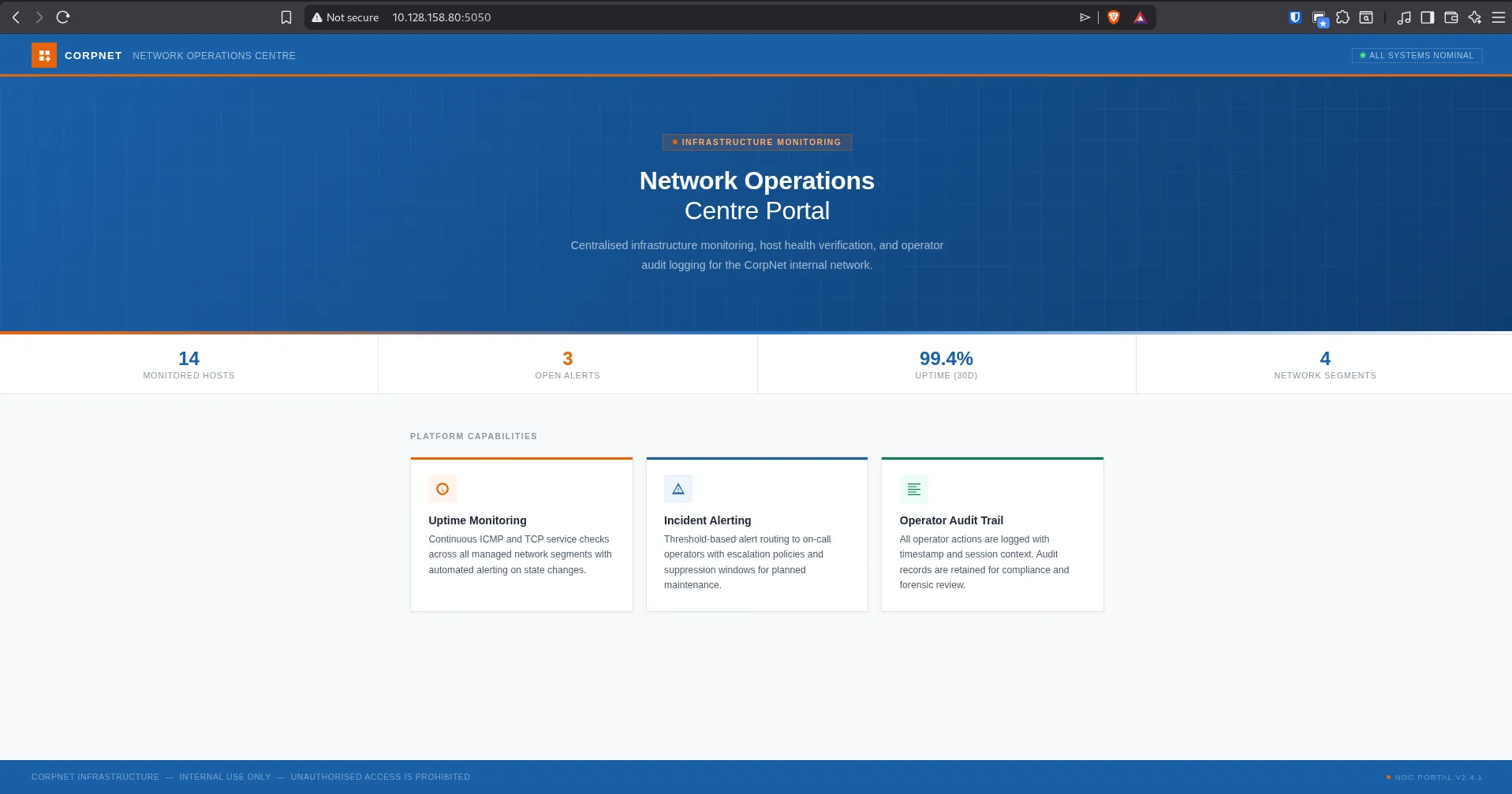Click the 99.4% Uptime stat

tap(946, 364)
